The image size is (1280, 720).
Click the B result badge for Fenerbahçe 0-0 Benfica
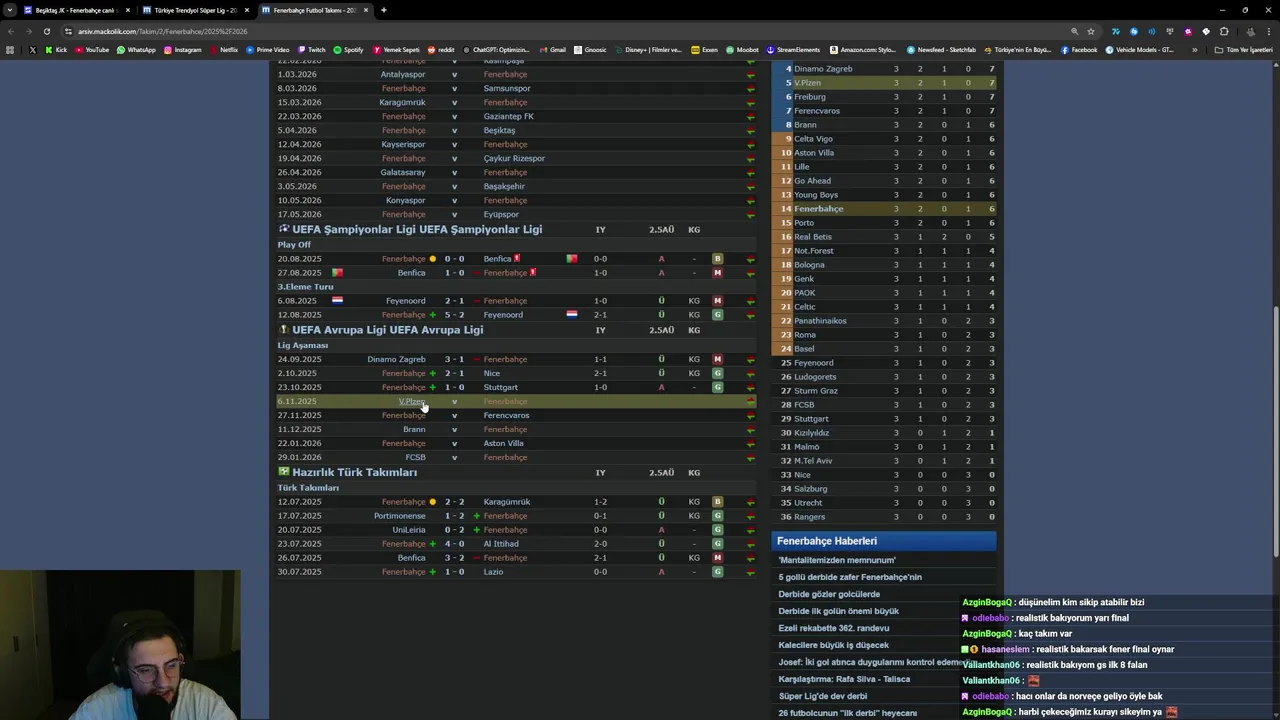click(717, 259)
